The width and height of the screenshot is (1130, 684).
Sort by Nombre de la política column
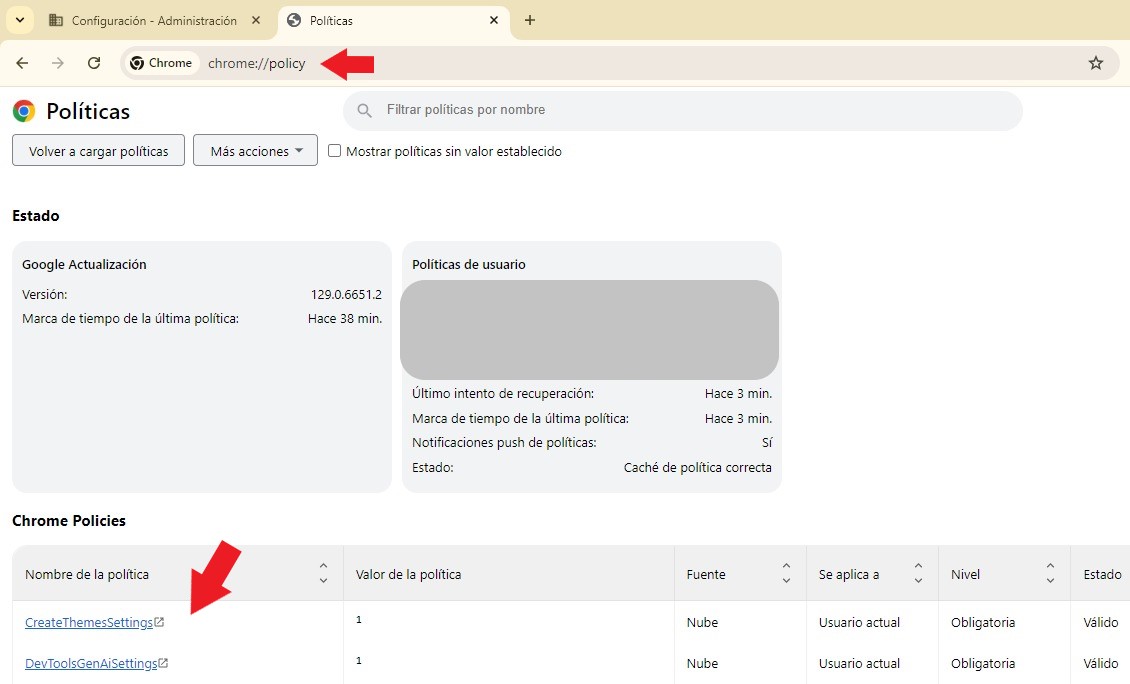[324, 574]
